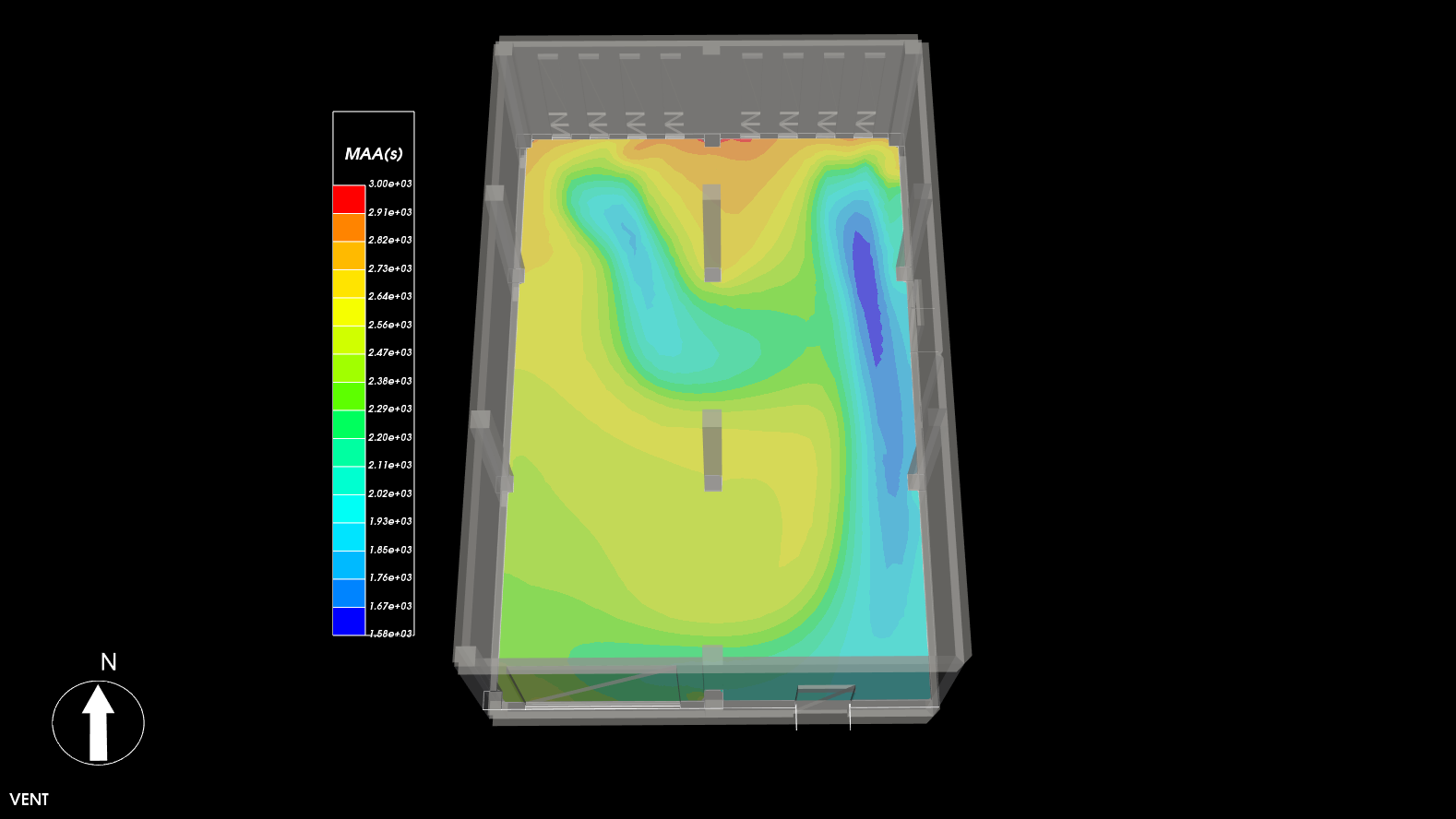Screen dimensions: 1456x819
Task: Click the 2.29e+03 legend value label
Action: click(x=390, y=409)
